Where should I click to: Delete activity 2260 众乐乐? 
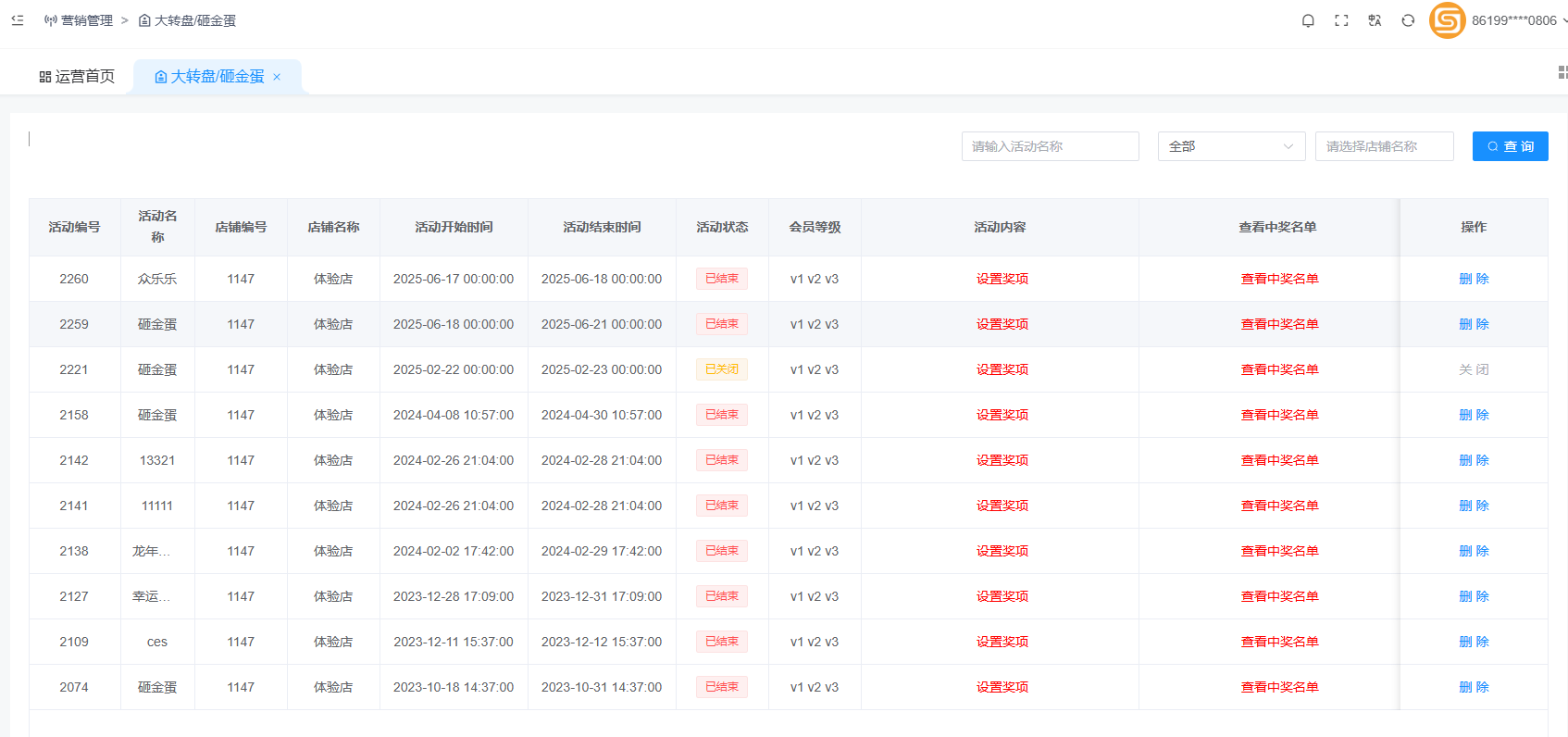coord(1474,279)
